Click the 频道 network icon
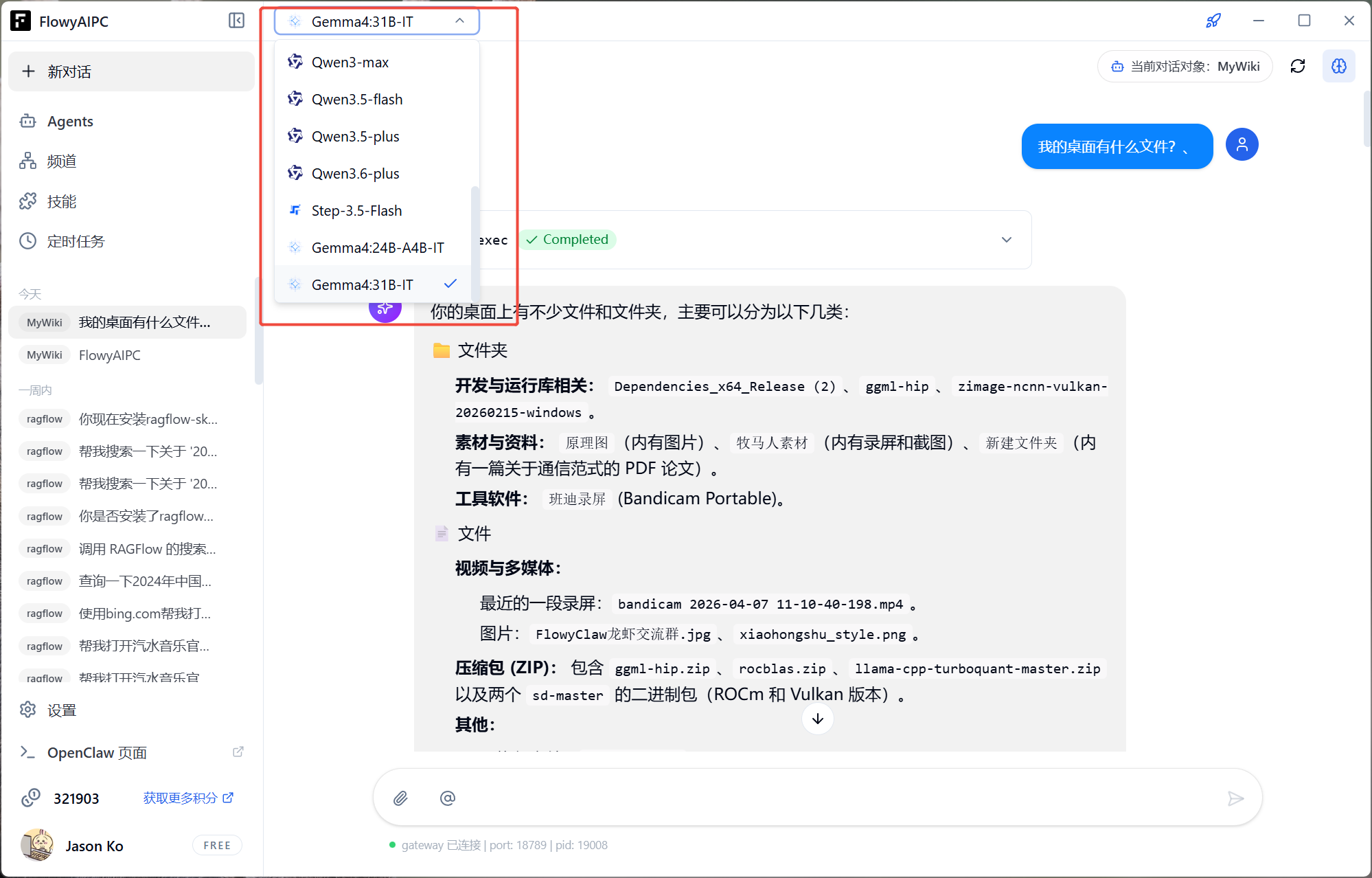This screenshot has width=1372, height=878. pyautogui.click(x=27, y=161)
